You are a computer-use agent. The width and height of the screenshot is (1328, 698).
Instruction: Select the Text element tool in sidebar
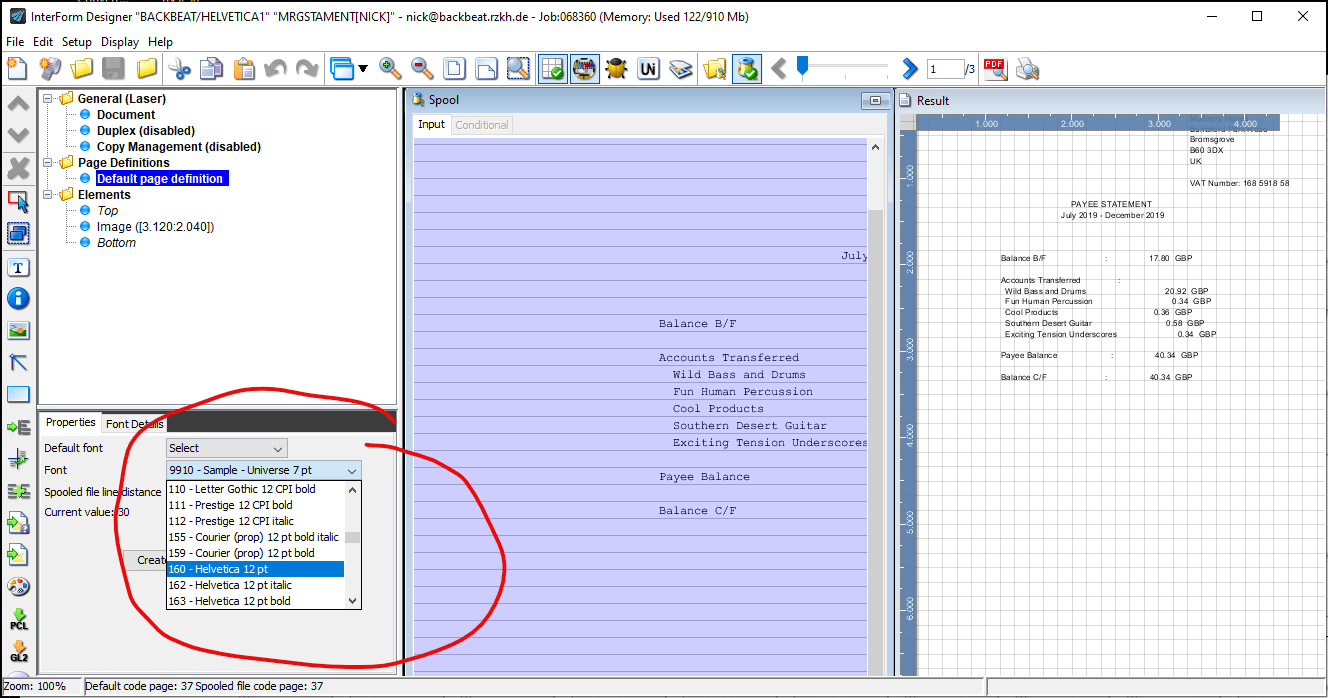[18, 267]
